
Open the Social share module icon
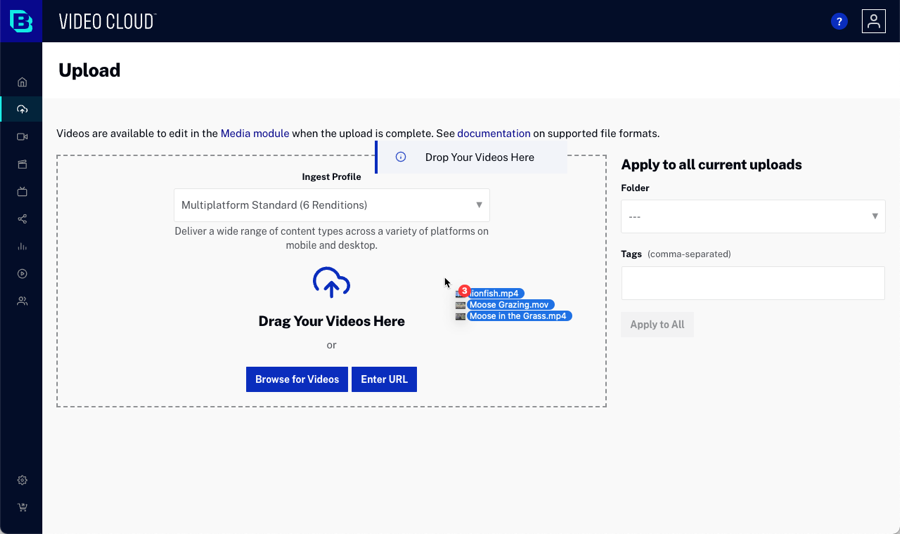[22, 219]
